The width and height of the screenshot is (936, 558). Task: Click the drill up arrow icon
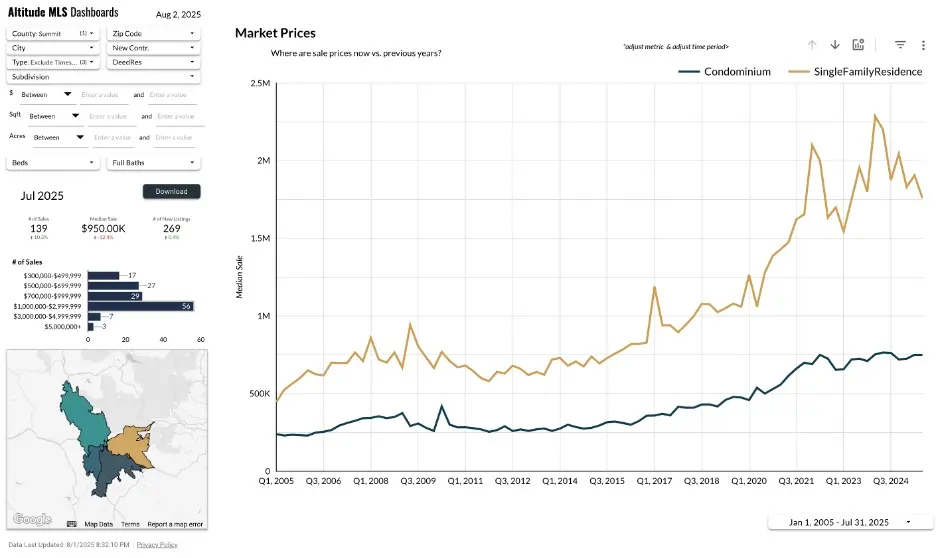(812, 45)
